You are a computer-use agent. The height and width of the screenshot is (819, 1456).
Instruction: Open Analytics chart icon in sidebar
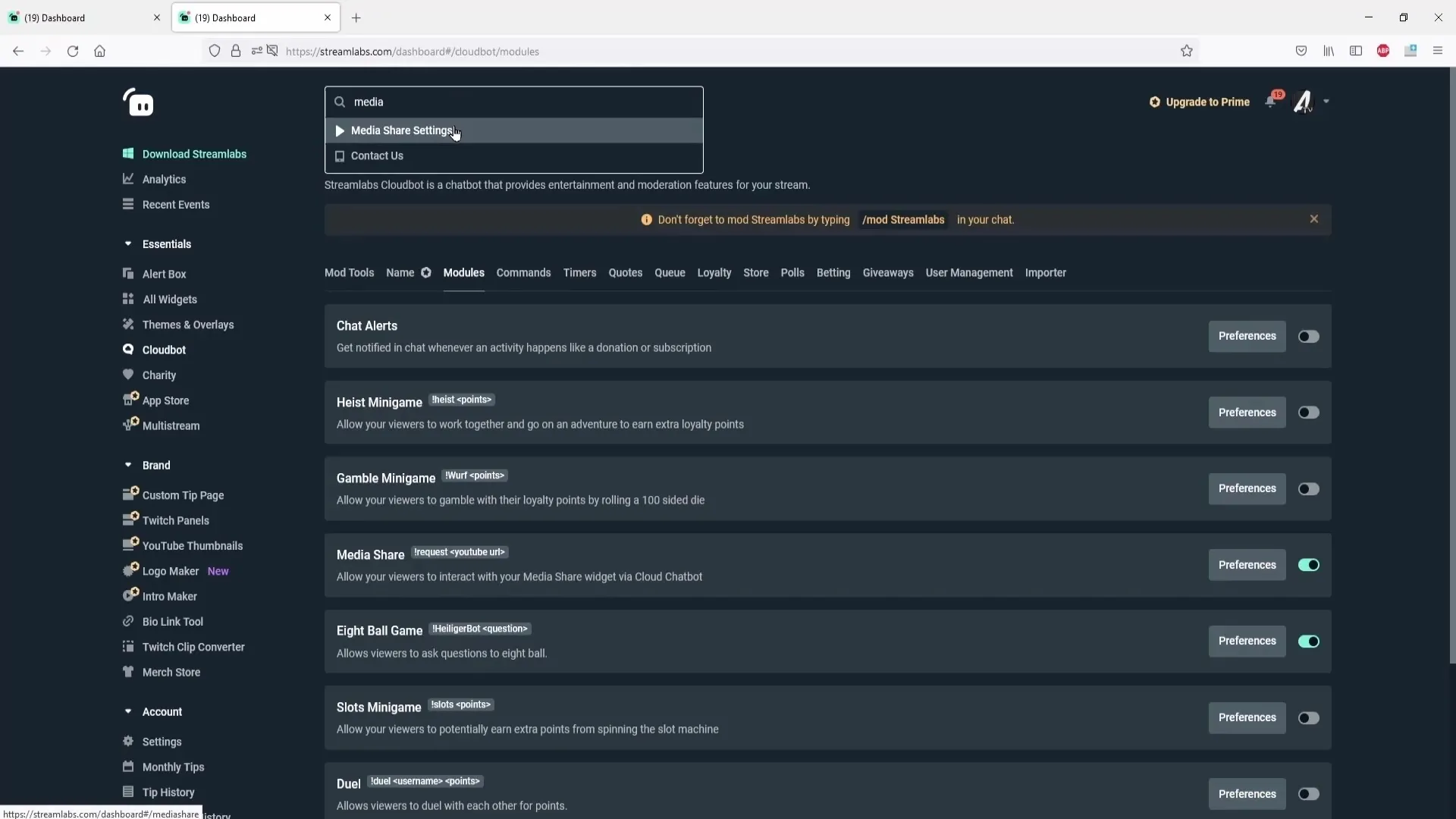coord(128,179)
